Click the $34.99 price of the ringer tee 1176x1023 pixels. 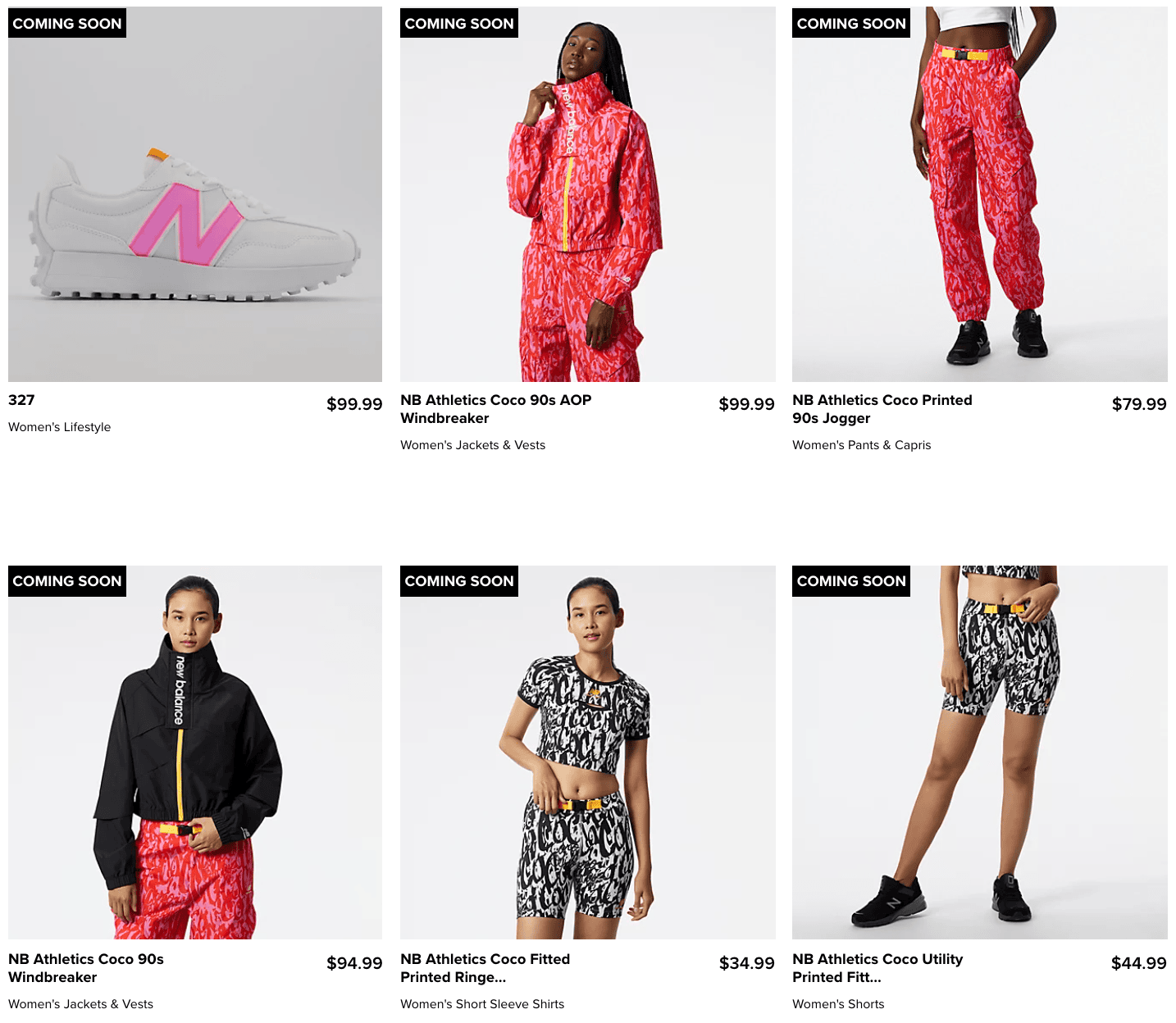(x=746, y=963)
